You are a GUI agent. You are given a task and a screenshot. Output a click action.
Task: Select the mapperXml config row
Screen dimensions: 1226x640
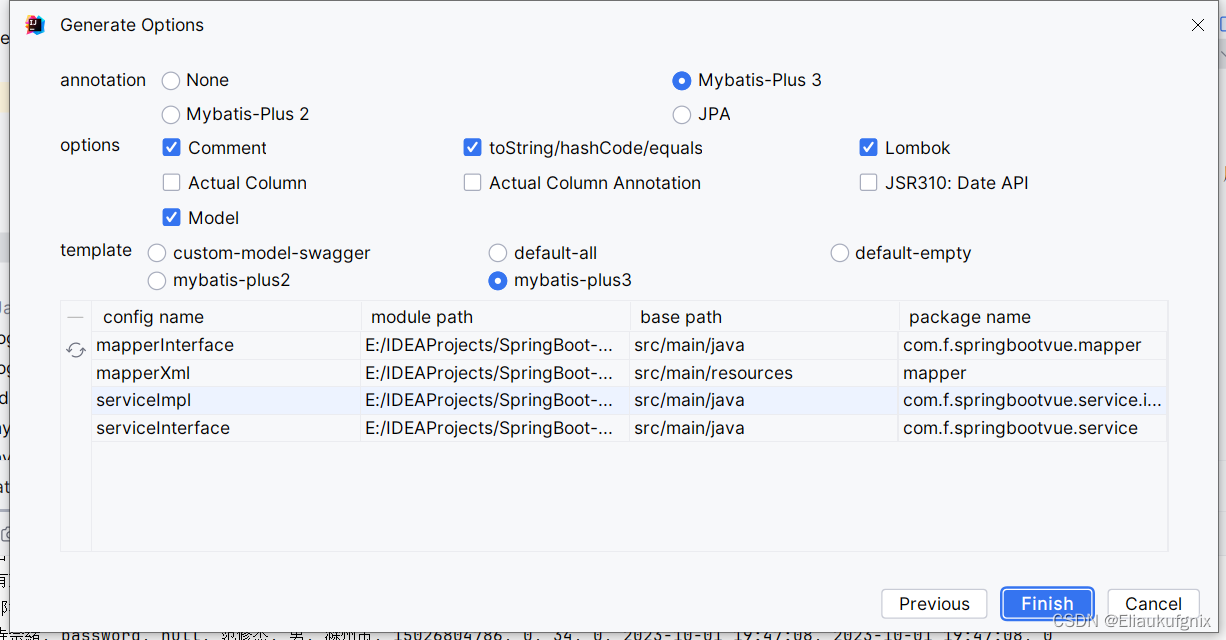pos(629,373)
